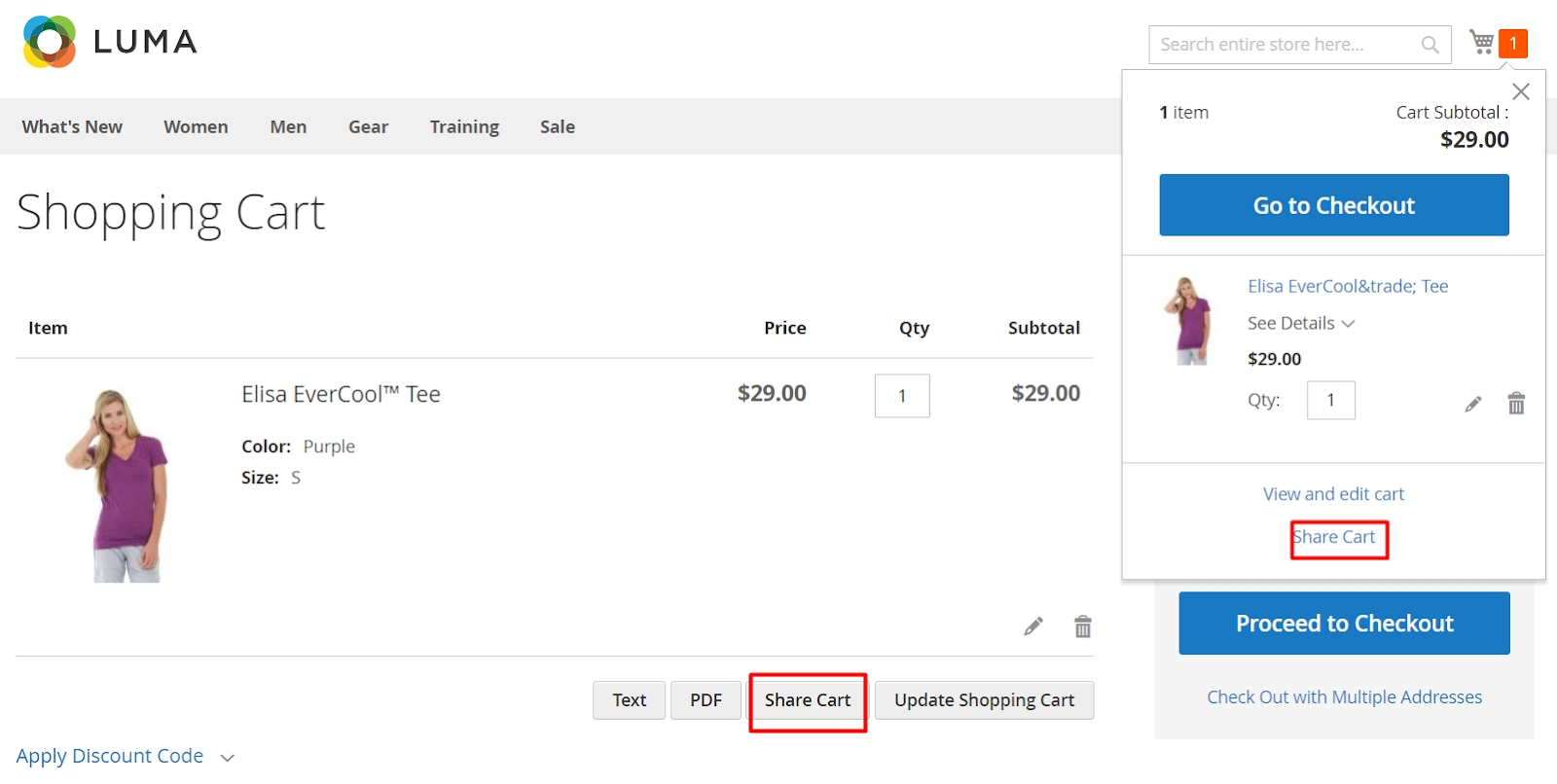
Task: Click Update Shopping Cart button
Action: [x=984, y=700]
